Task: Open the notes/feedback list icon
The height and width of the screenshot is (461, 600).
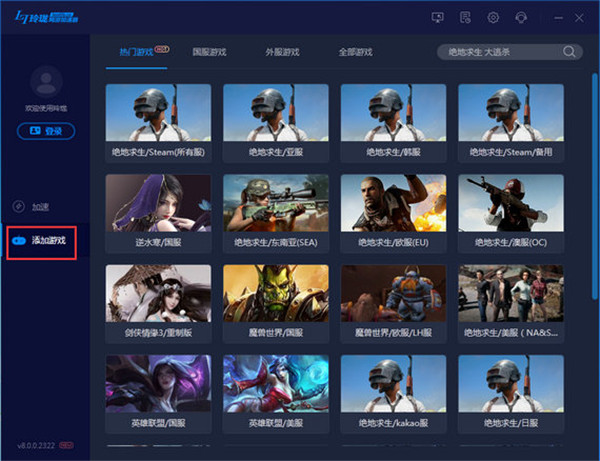Action: [465, 18]
